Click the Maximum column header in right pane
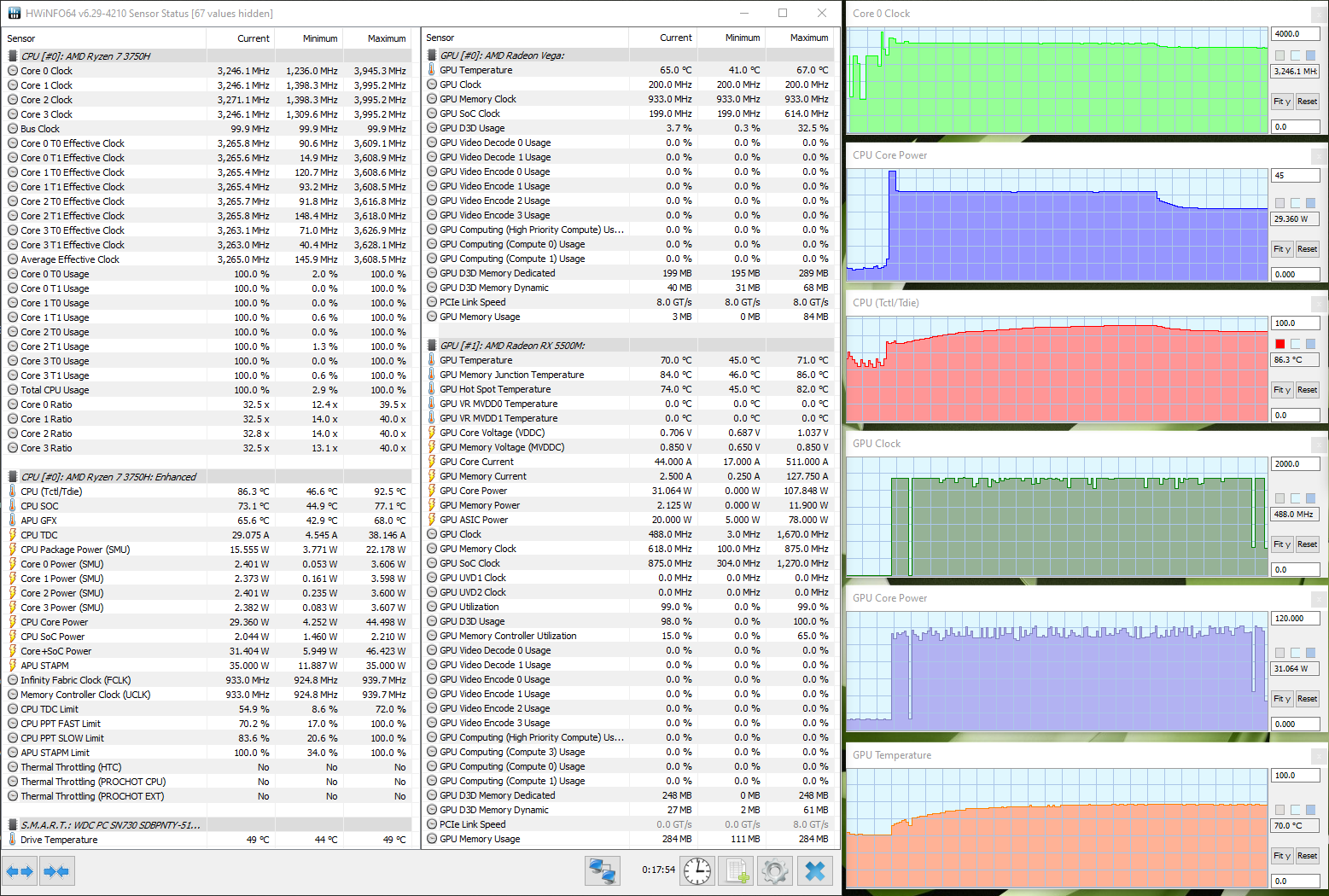This screenshot has width=1329, height=896. (799, 38)
